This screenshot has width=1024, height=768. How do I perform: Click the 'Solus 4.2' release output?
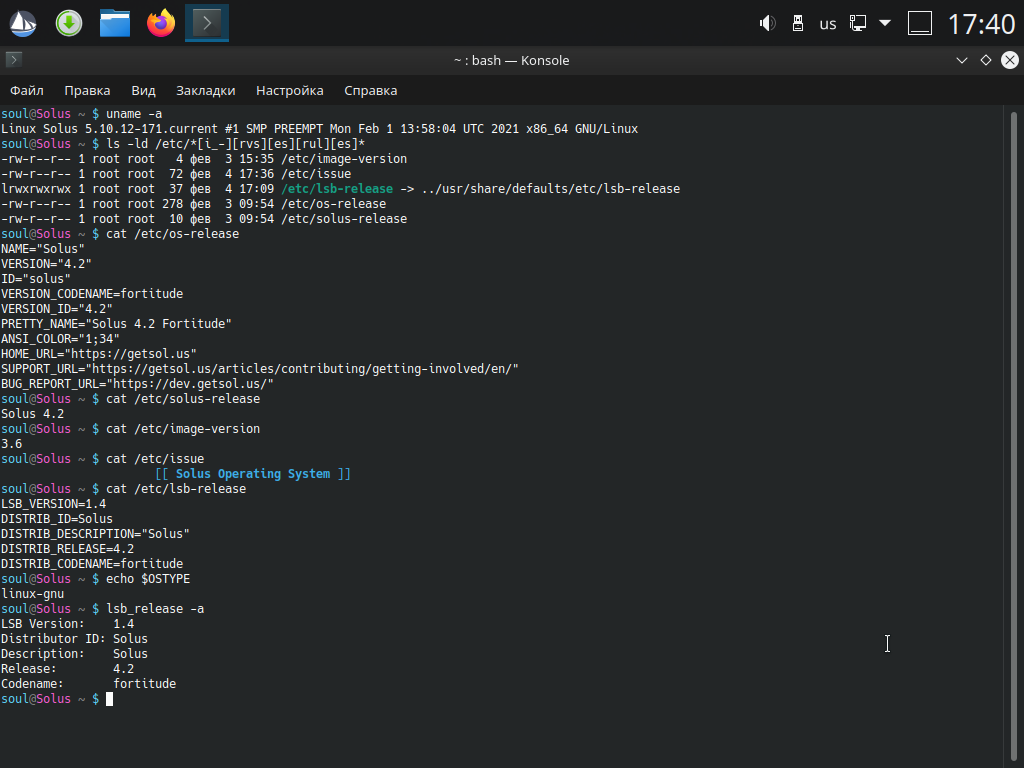click(33, 414)
